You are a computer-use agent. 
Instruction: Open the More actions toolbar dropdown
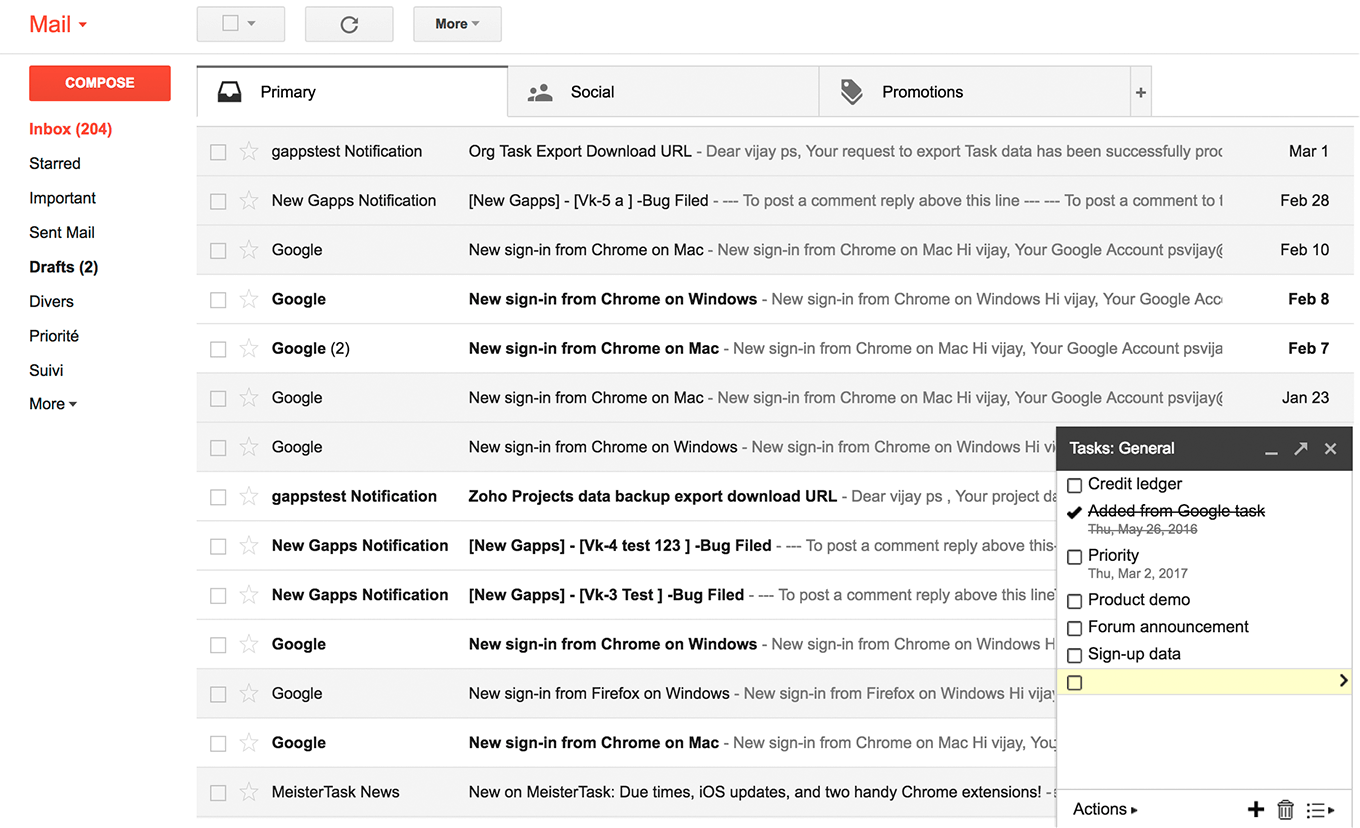point(457,24)
